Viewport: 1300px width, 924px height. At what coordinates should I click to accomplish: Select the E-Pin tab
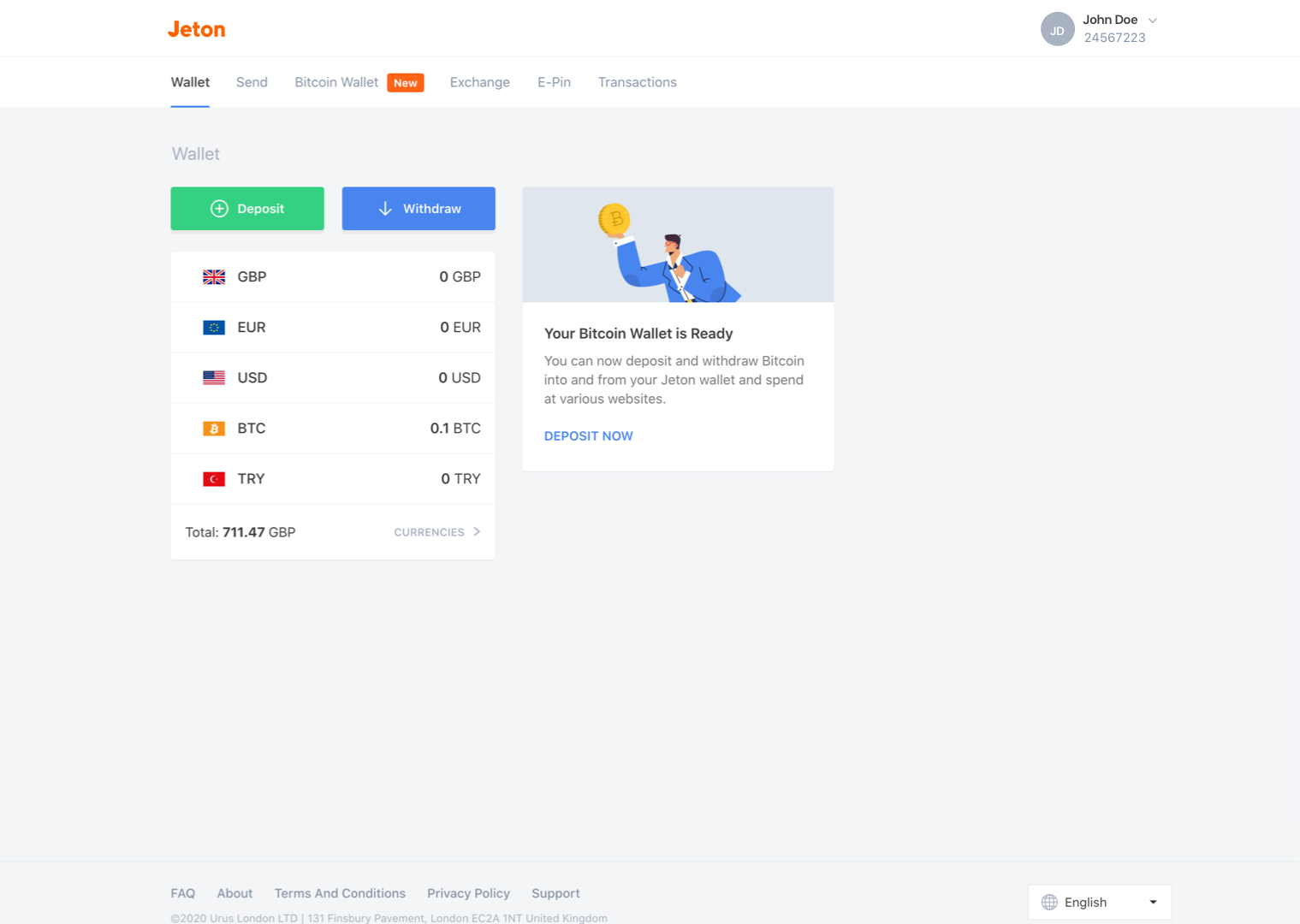pos(554,82)
